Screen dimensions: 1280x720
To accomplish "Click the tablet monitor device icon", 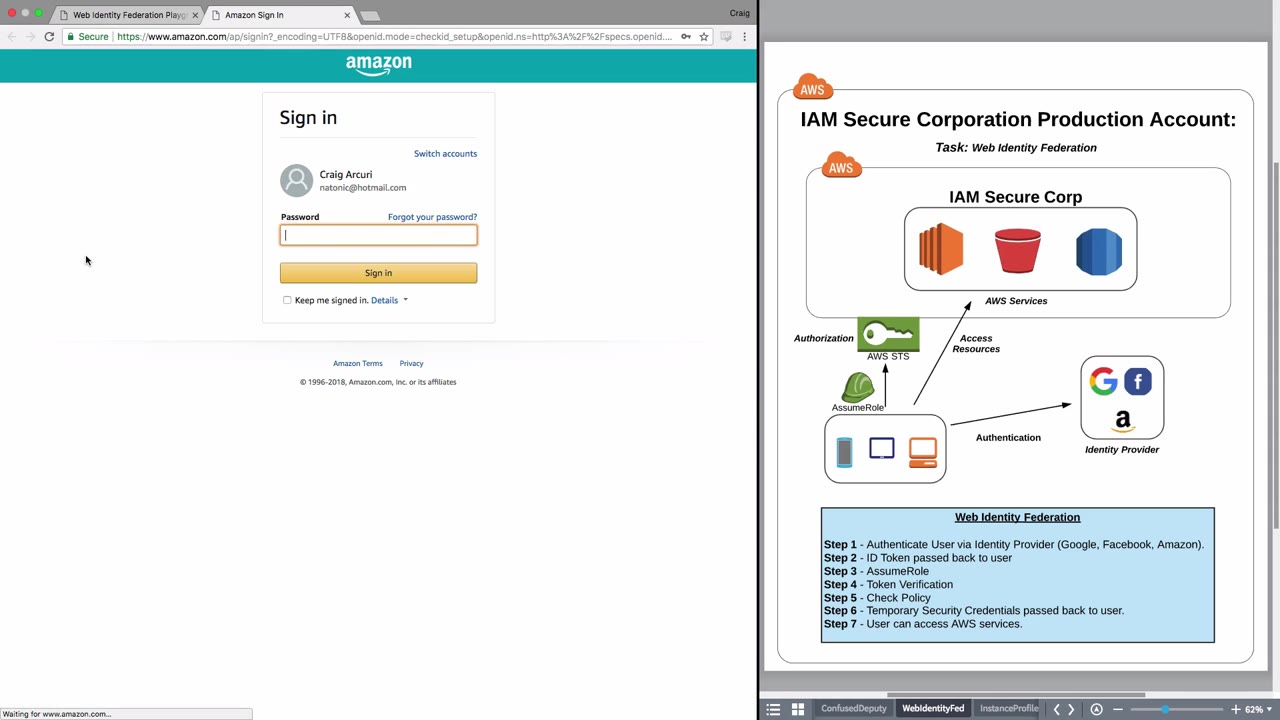I will (x=882, y=449).
